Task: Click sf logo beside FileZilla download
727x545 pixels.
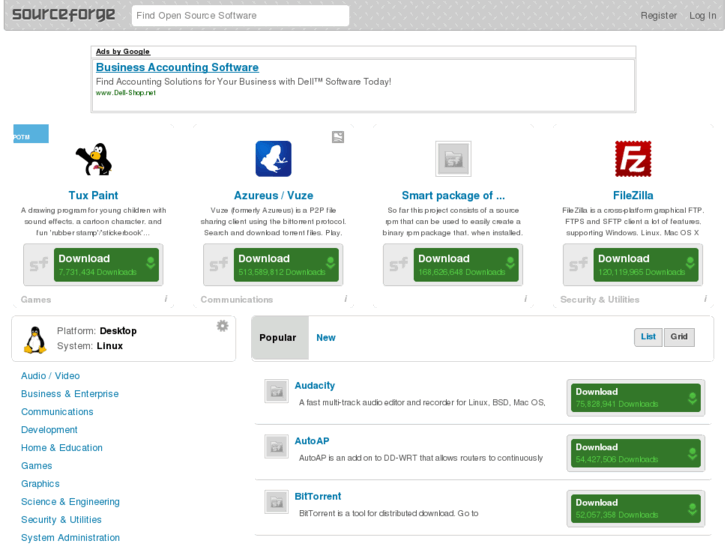Action: coord(579,264)
